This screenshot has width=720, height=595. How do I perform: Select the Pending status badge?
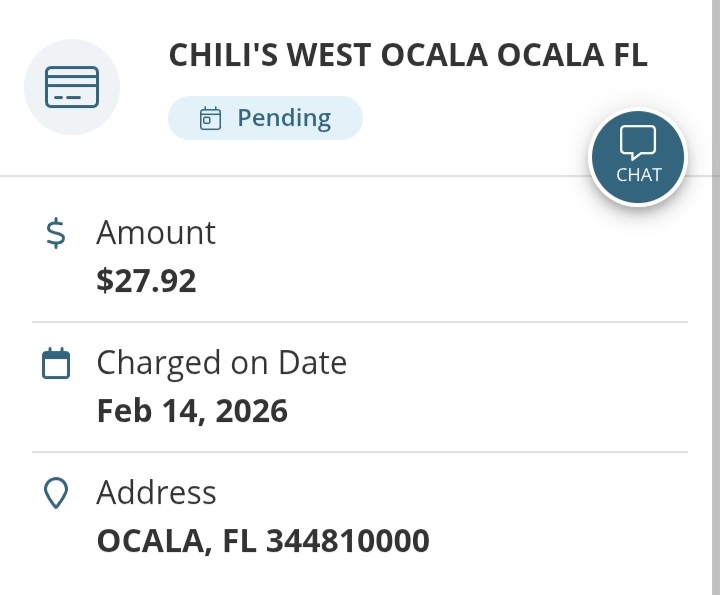(x=265, y=118)
